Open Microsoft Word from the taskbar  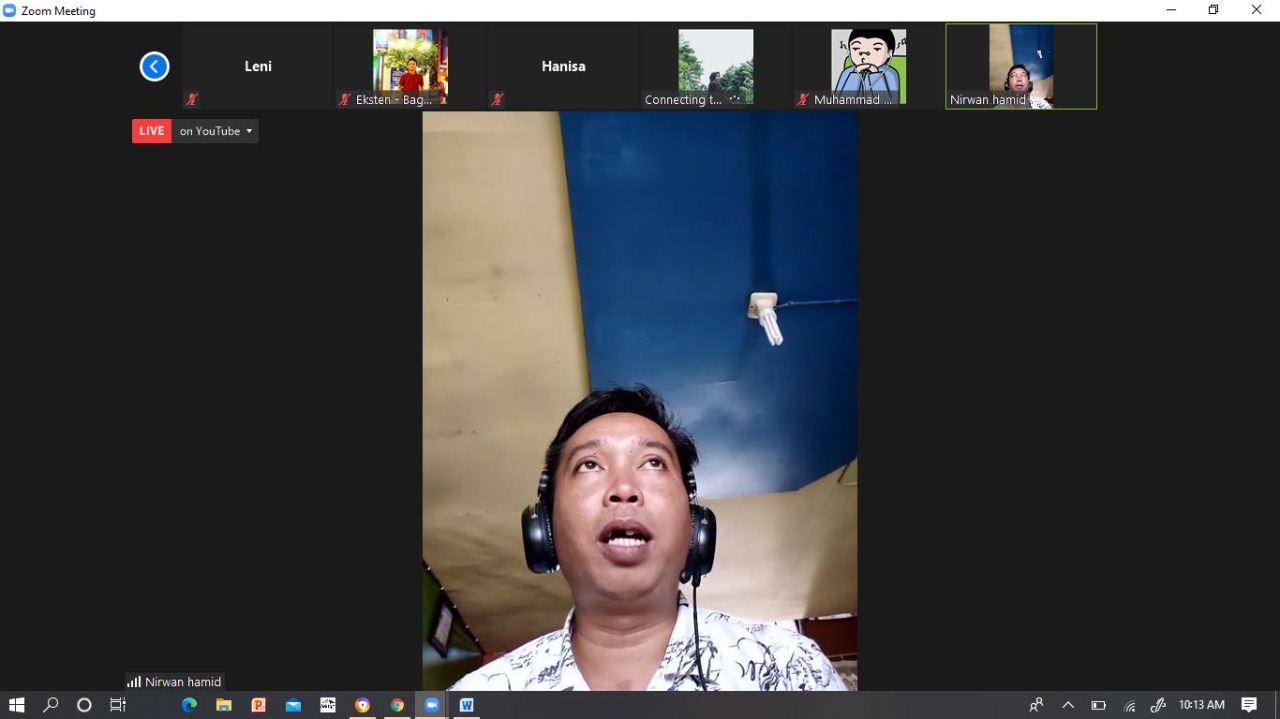coord(466,705)
